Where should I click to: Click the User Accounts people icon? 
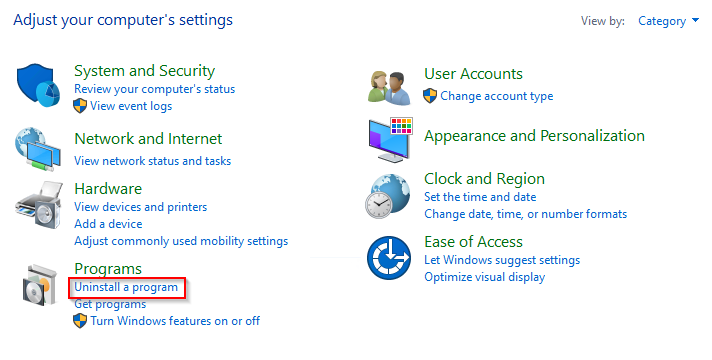[x=389, y=88]
